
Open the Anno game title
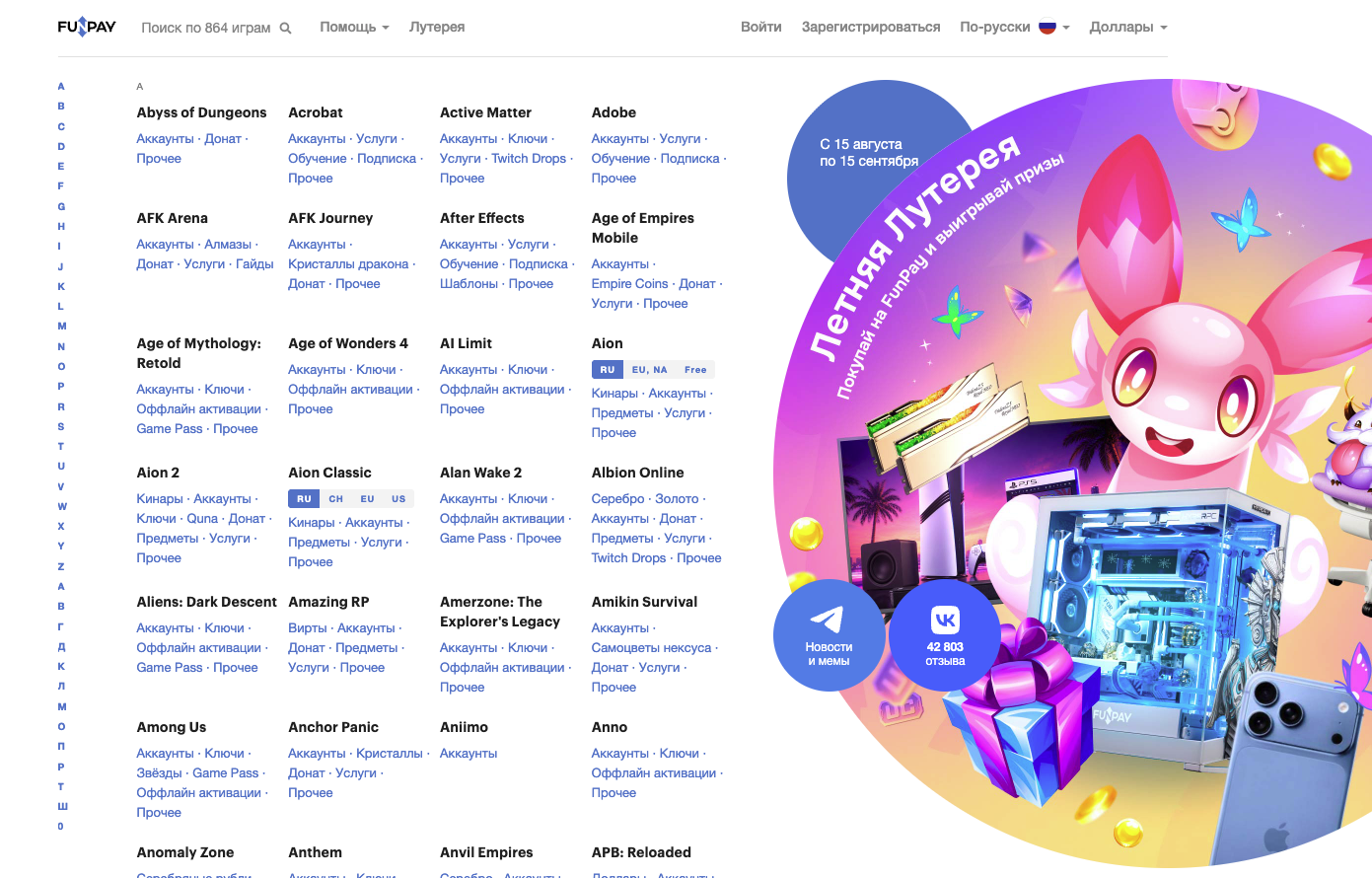coord(609,727)
